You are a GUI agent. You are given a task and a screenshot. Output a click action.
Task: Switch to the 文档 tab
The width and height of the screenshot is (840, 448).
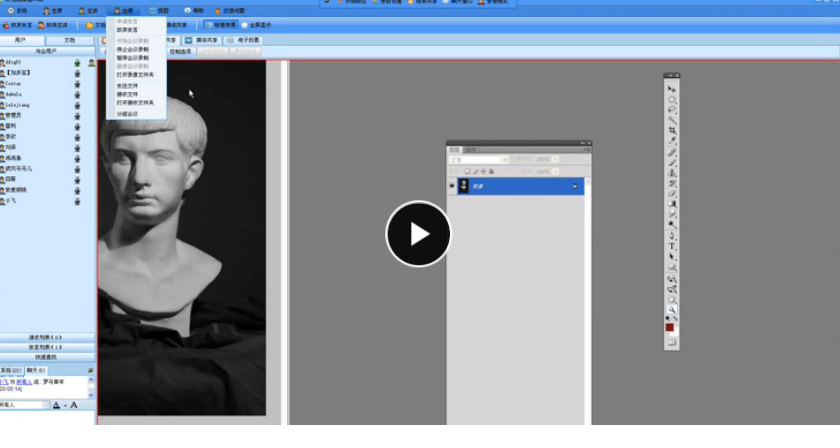[x=69, y=40]
